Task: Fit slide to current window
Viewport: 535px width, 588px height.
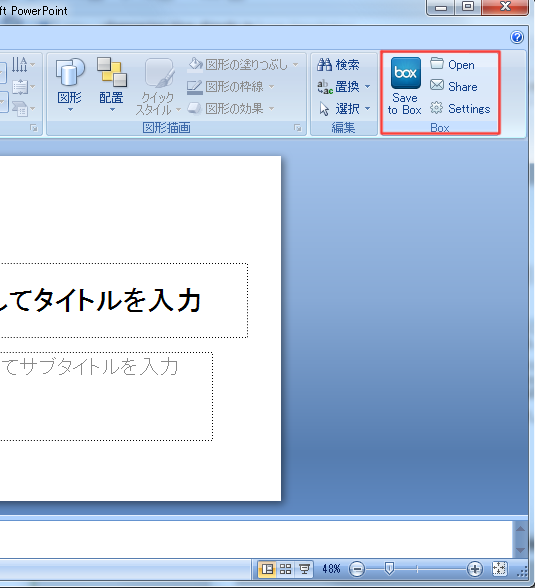Action: [500, 569]
